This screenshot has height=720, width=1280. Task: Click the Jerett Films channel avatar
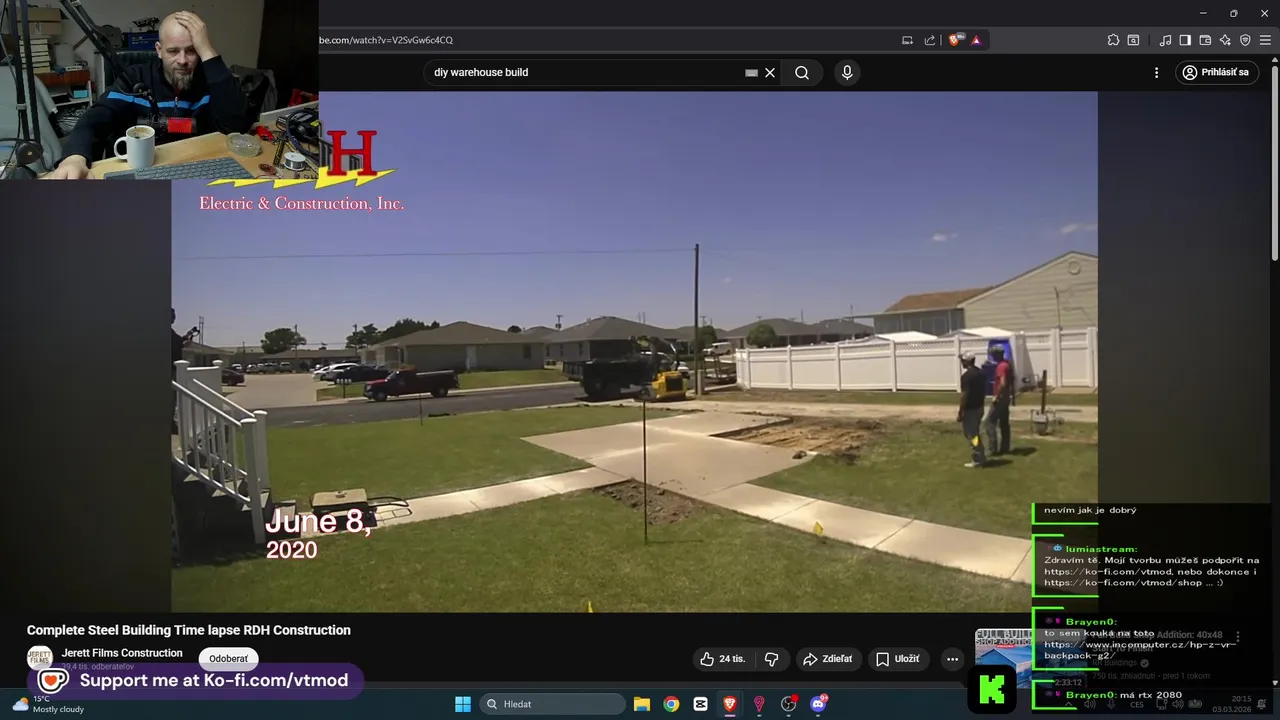pyautogui.click(x=39, y=658)
